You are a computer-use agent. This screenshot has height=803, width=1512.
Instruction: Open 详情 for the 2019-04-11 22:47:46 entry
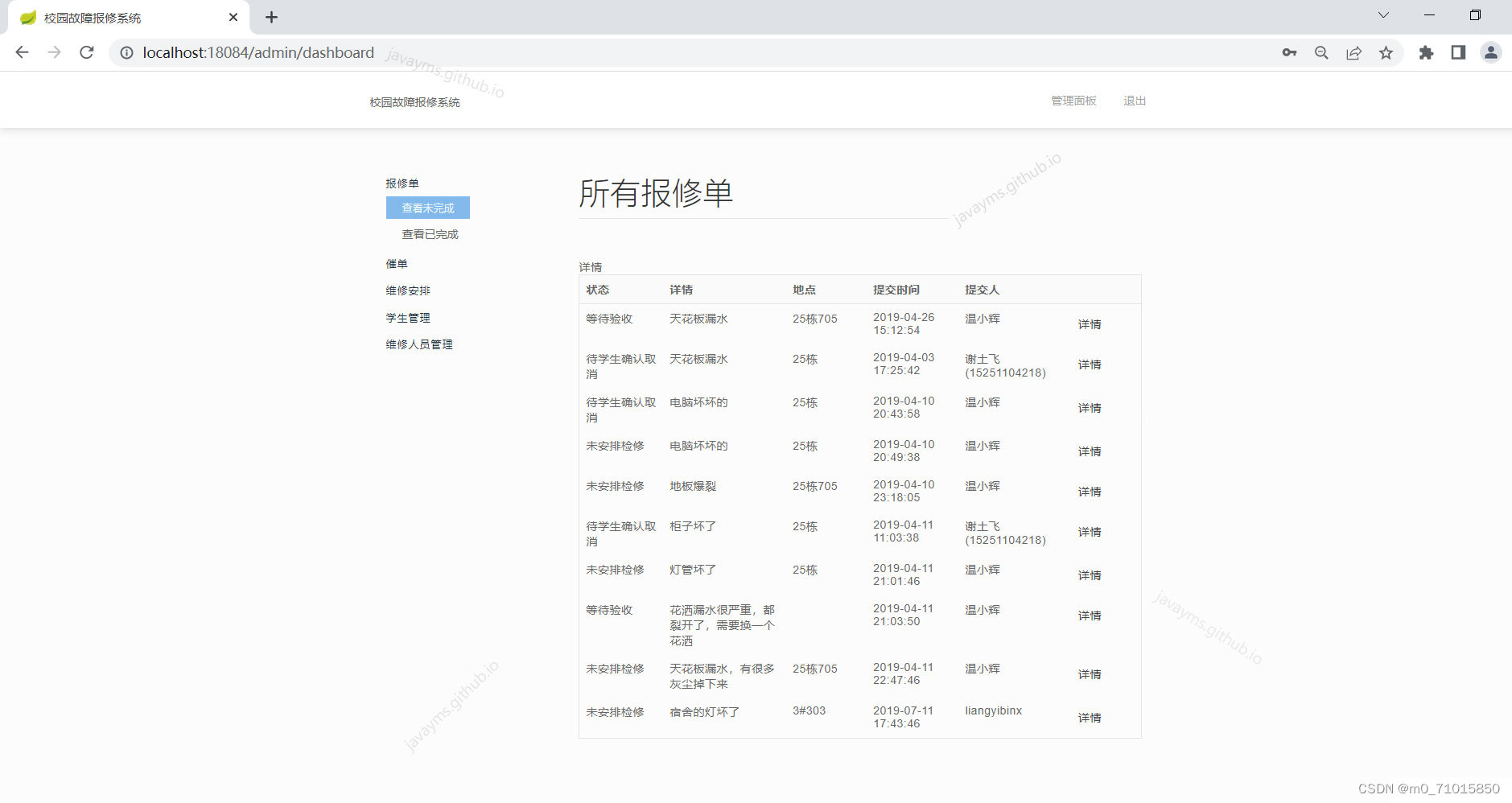coord(1090,674)
